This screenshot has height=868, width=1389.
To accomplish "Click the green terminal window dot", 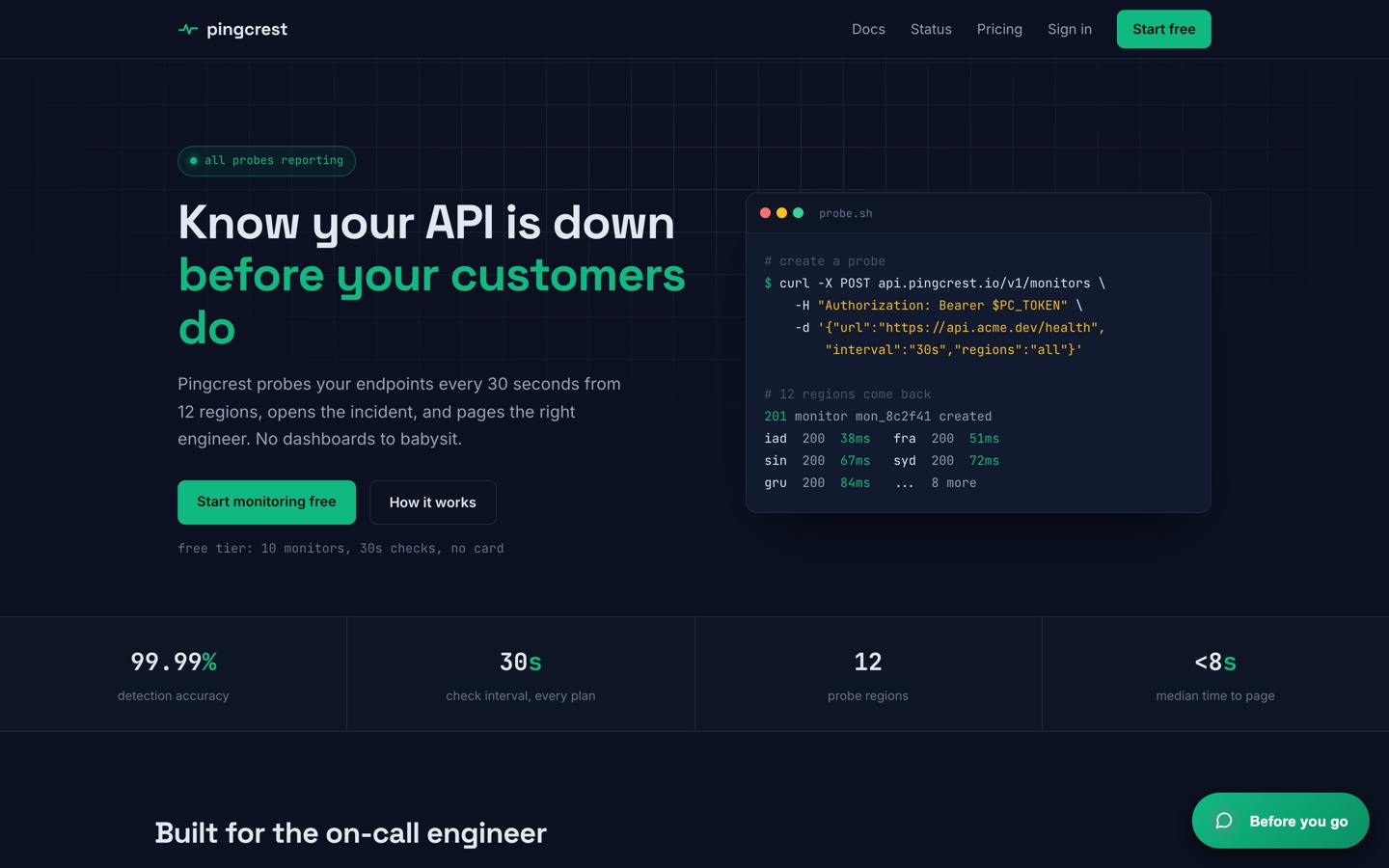I will 799,213.
